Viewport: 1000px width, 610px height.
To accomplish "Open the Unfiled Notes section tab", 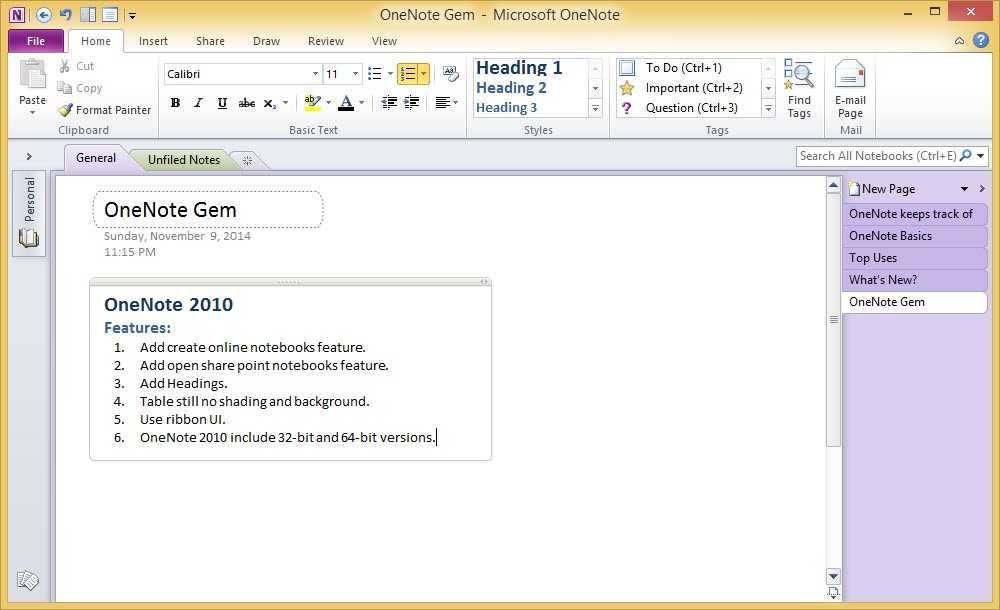I will (184, 160).
